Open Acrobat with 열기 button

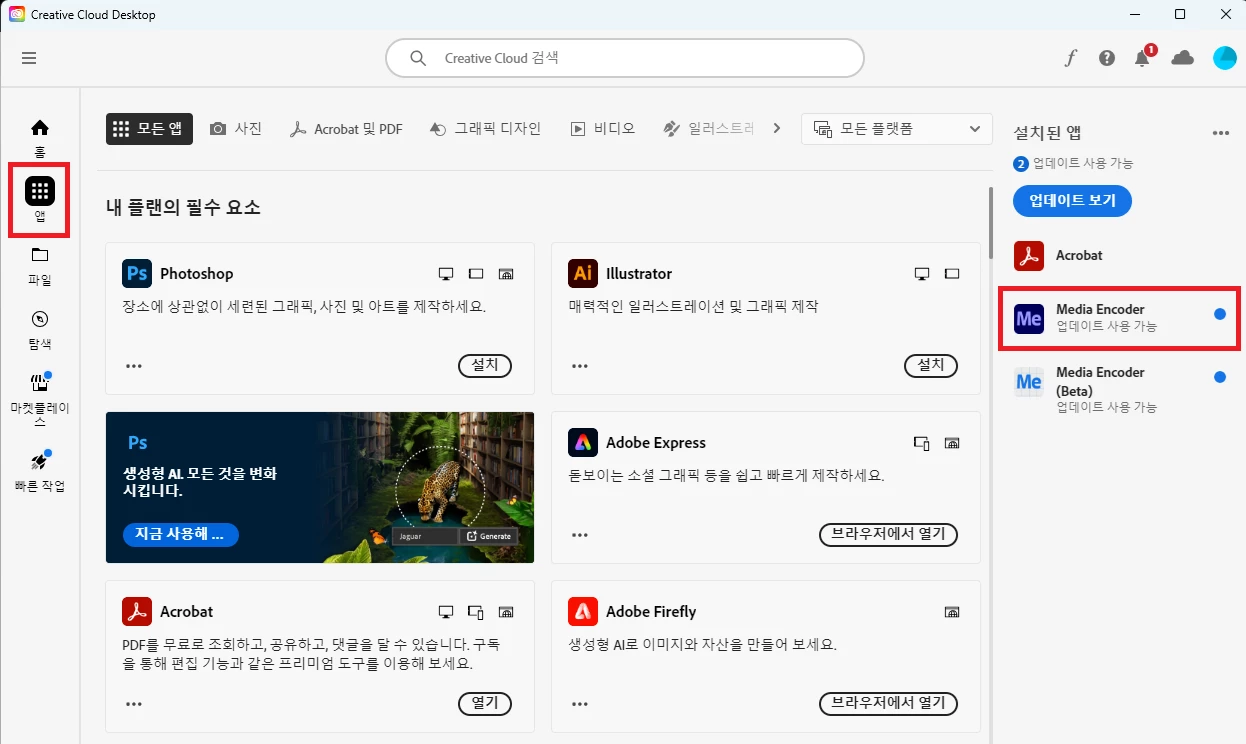pos(485,703)
